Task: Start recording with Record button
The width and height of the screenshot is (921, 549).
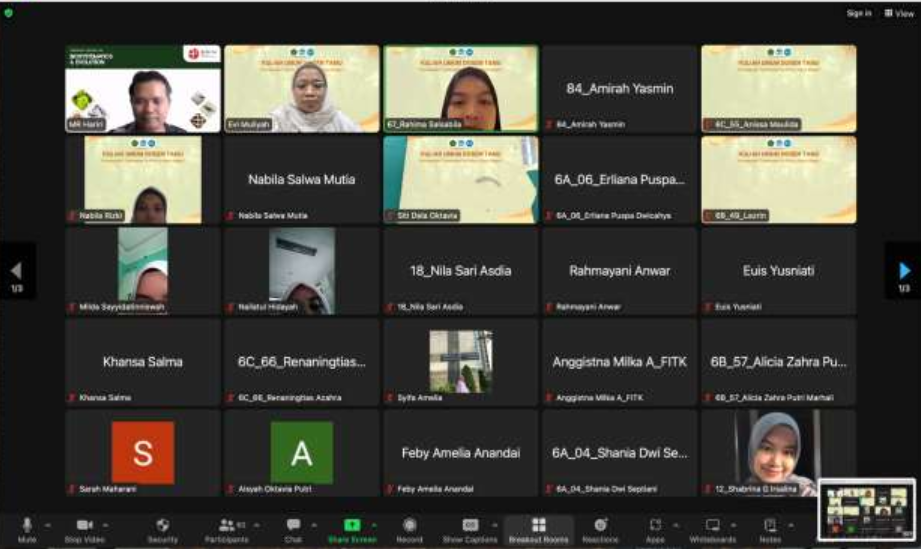Action: [x=409, y=527]
